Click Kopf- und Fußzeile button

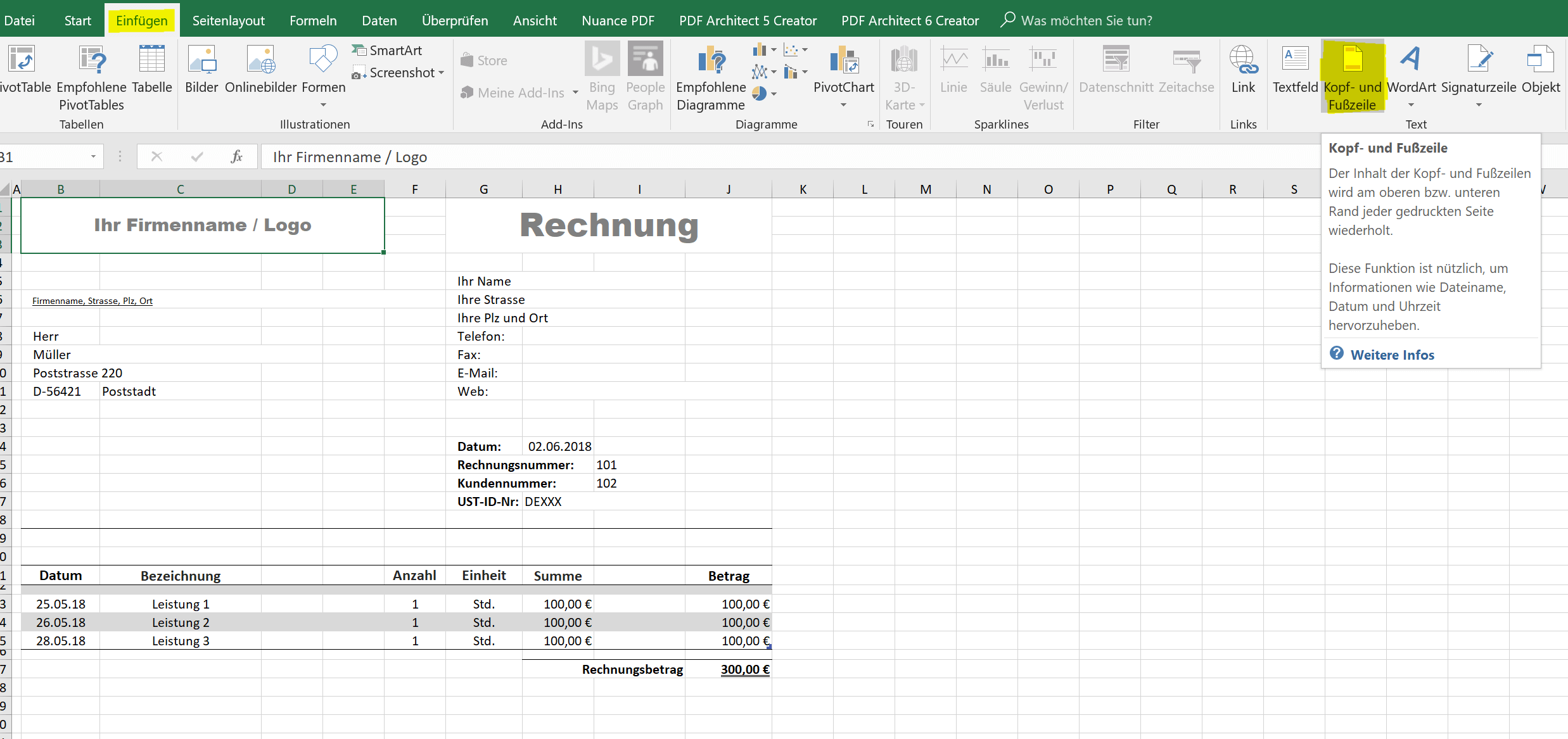[1353, 77]
